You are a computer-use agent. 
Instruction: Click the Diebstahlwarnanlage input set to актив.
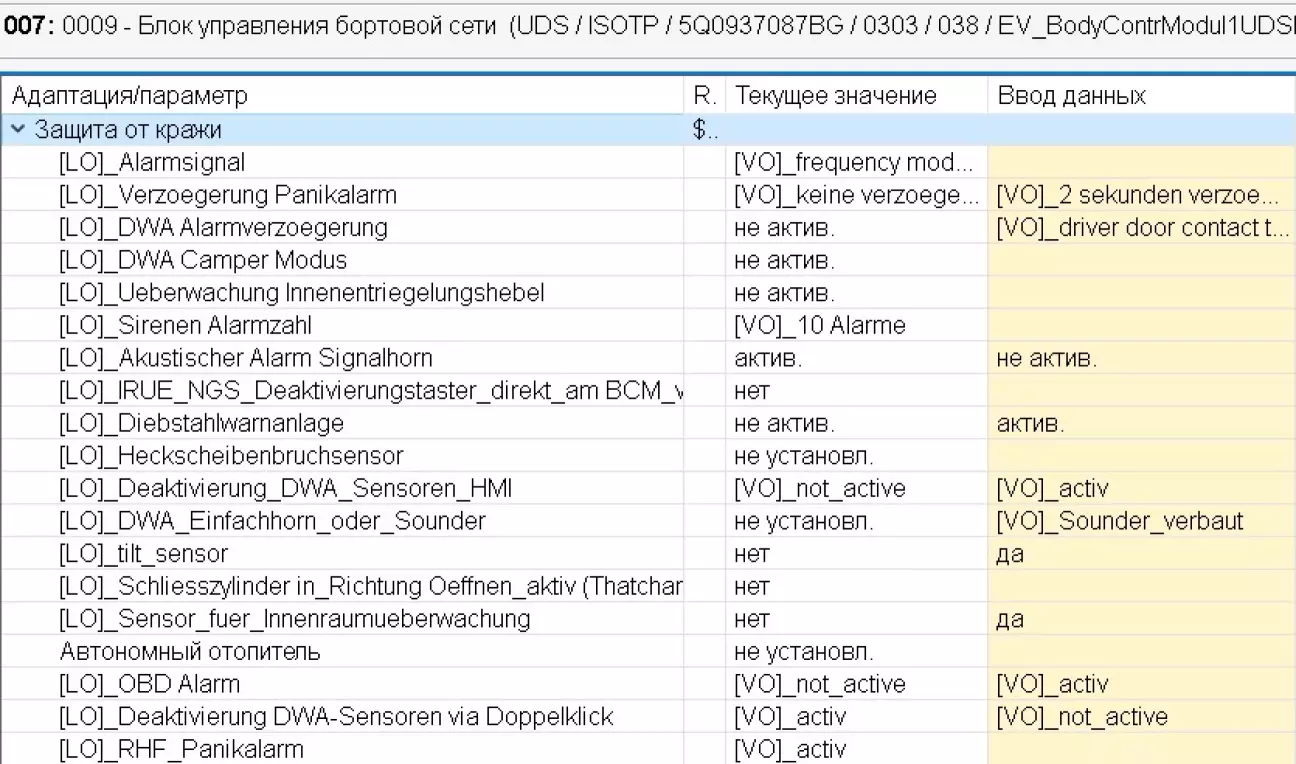(x=1140, y=423)
